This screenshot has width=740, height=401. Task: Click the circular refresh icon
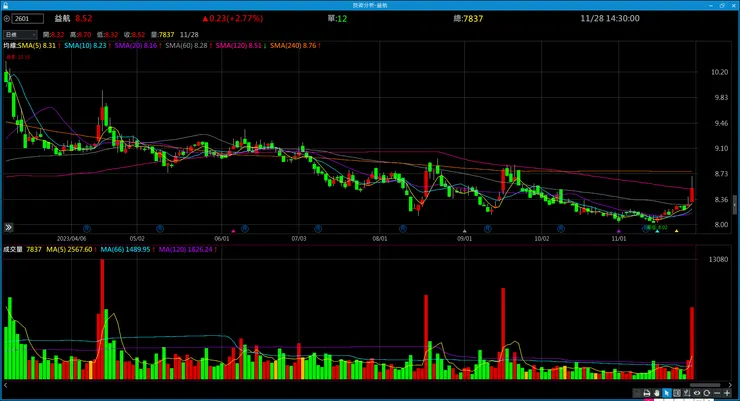pyautogui.click(x=706, y=393)
